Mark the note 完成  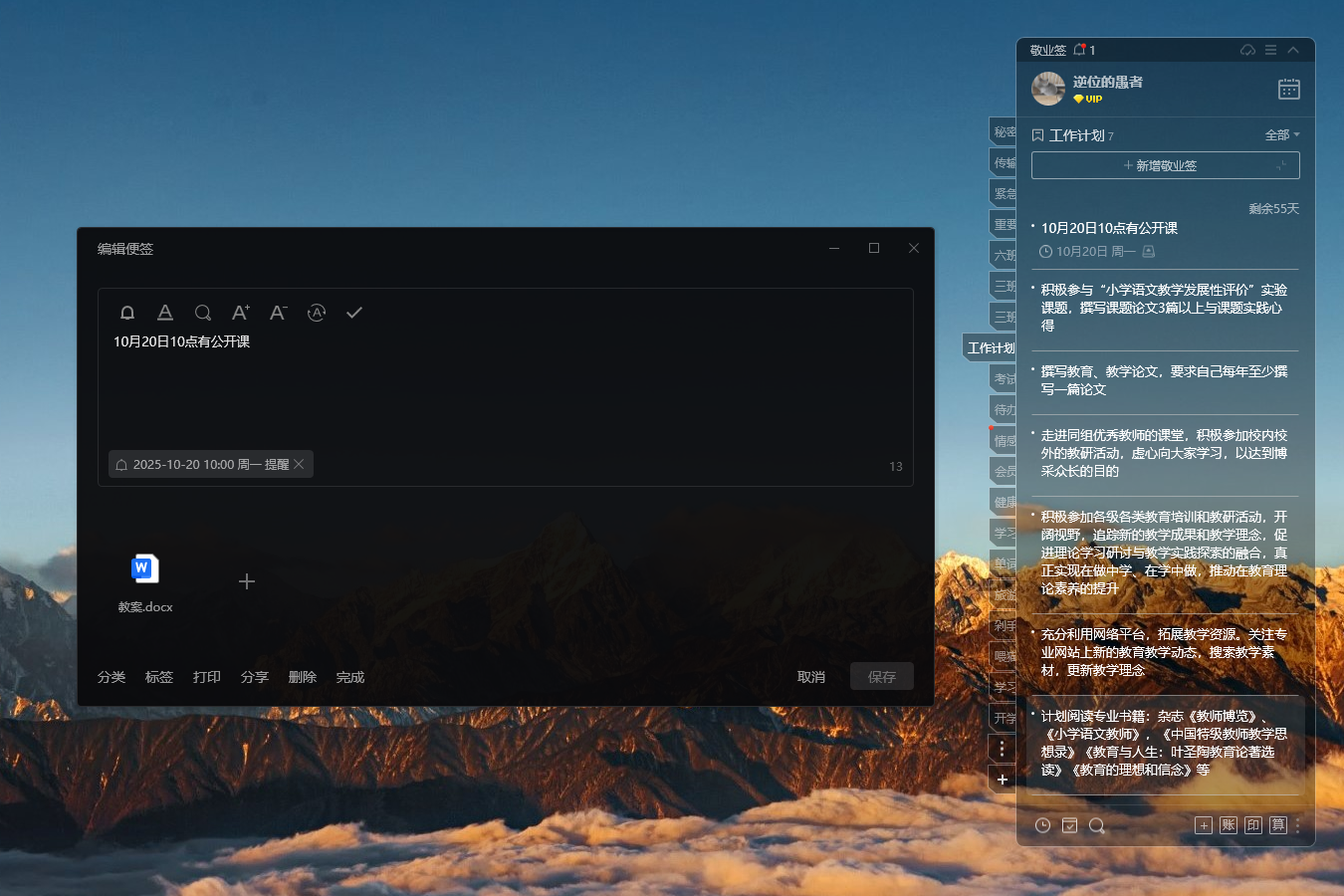pos(350,677)
